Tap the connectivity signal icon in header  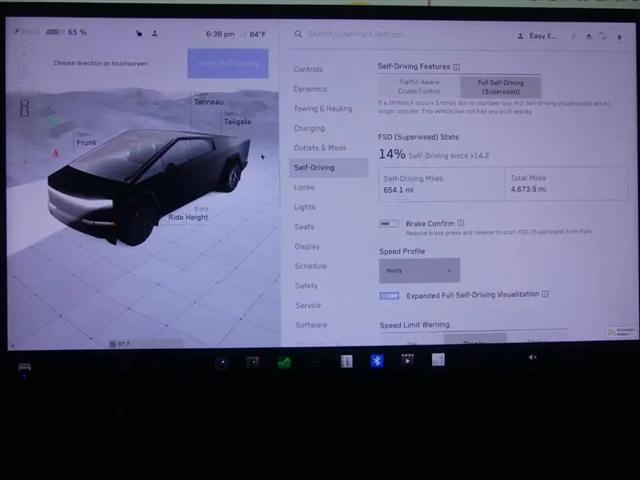pos(603,36)
